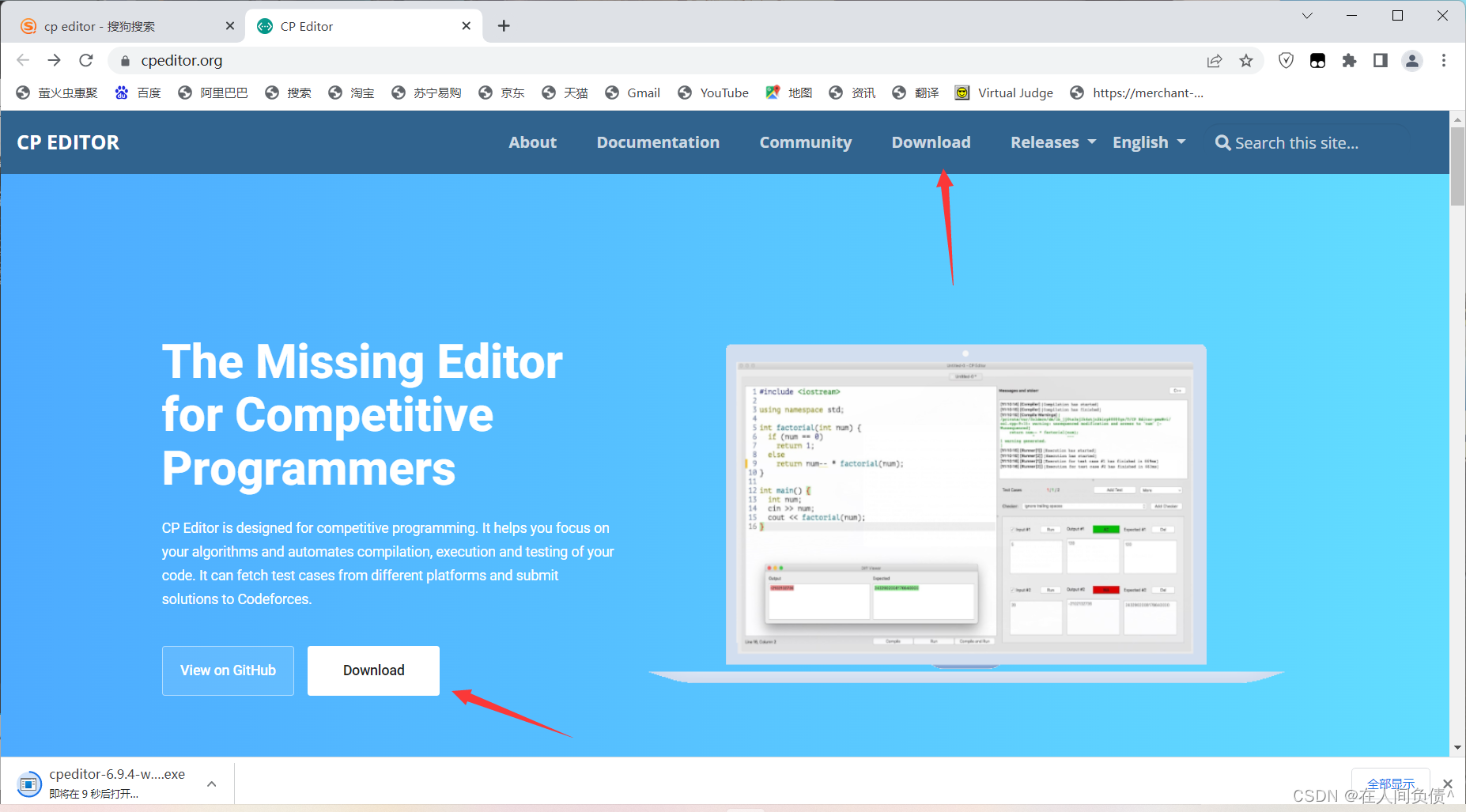
Task: Click the laptop screenshot image
Action: tap(966, 512)
